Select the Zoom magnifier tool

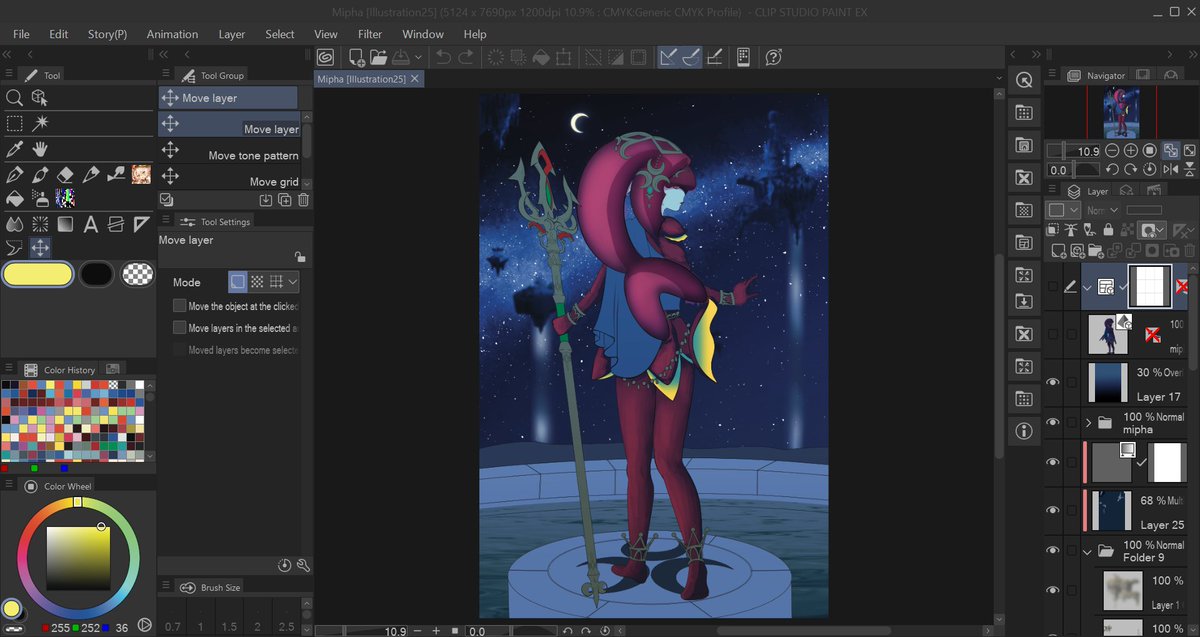click(x=14, y=98)
